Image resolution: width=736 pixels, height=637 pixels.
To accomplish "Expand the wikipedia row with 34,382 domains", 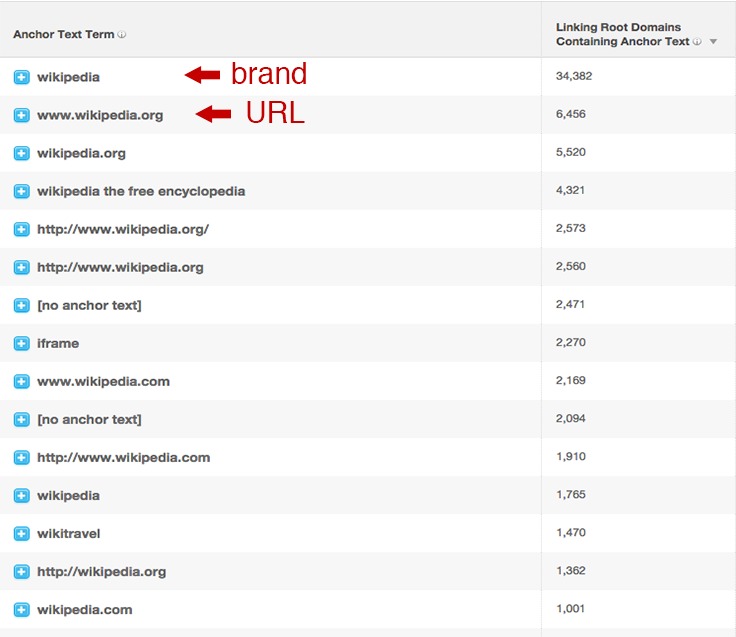I will (x=22, y=77).
